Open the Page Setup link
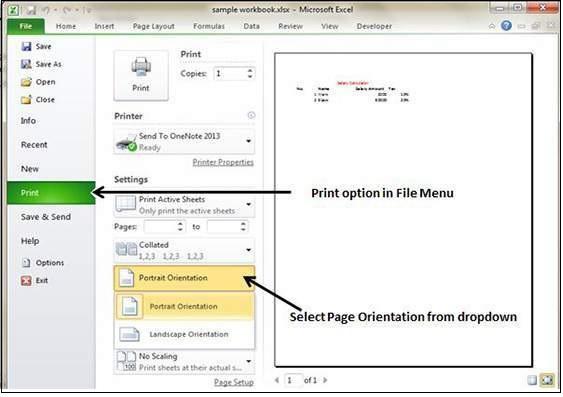This screenshot has height=397, width=563. click(234, 382)
